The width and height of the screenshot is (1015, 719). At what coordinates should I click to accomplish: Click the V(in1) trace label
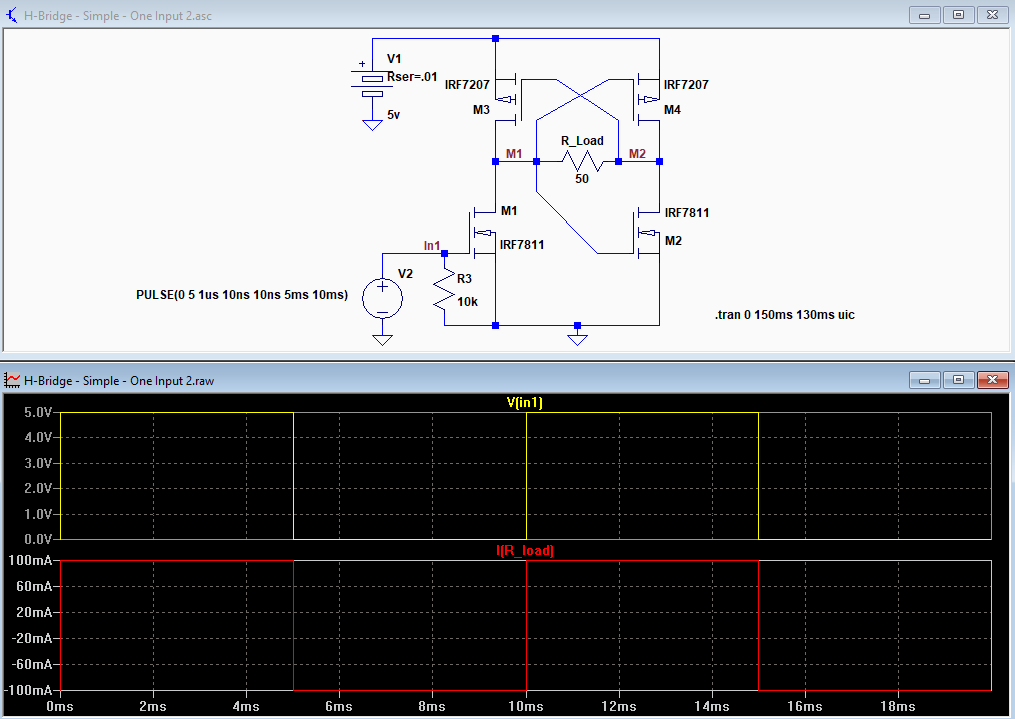tap(525, 403)
